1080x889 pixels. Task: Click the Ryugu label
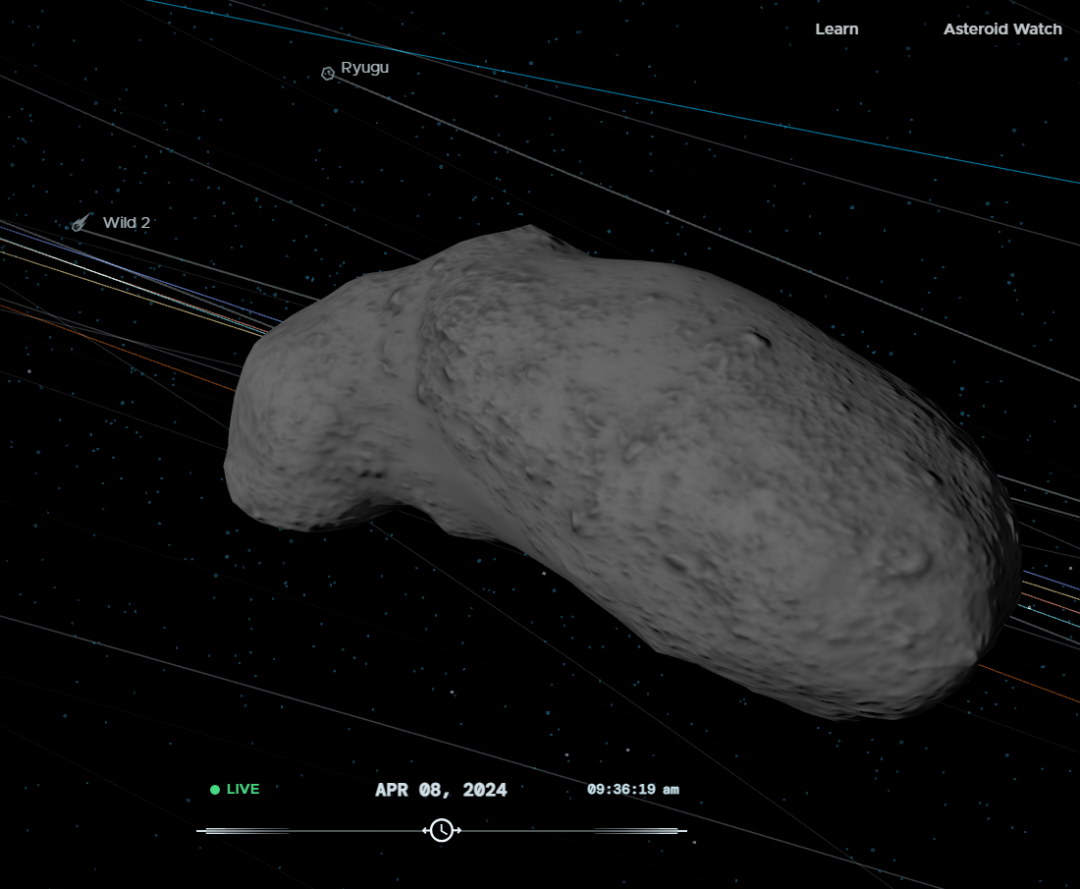point(364,67)
